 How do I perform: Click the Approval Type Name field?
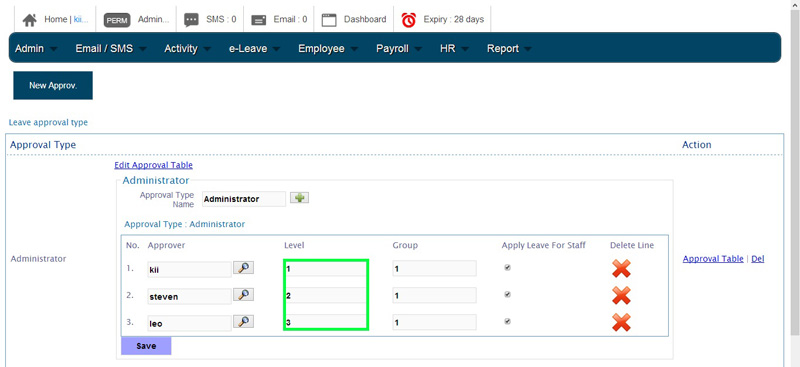[x=244, y=199]
